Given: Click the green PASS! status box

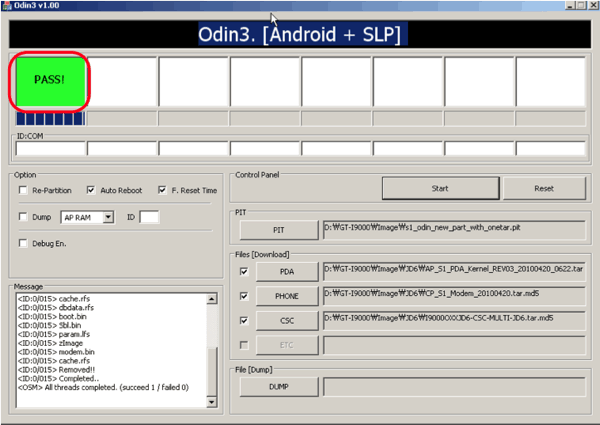Looking at the screenshot, I should tap(50, 80).
